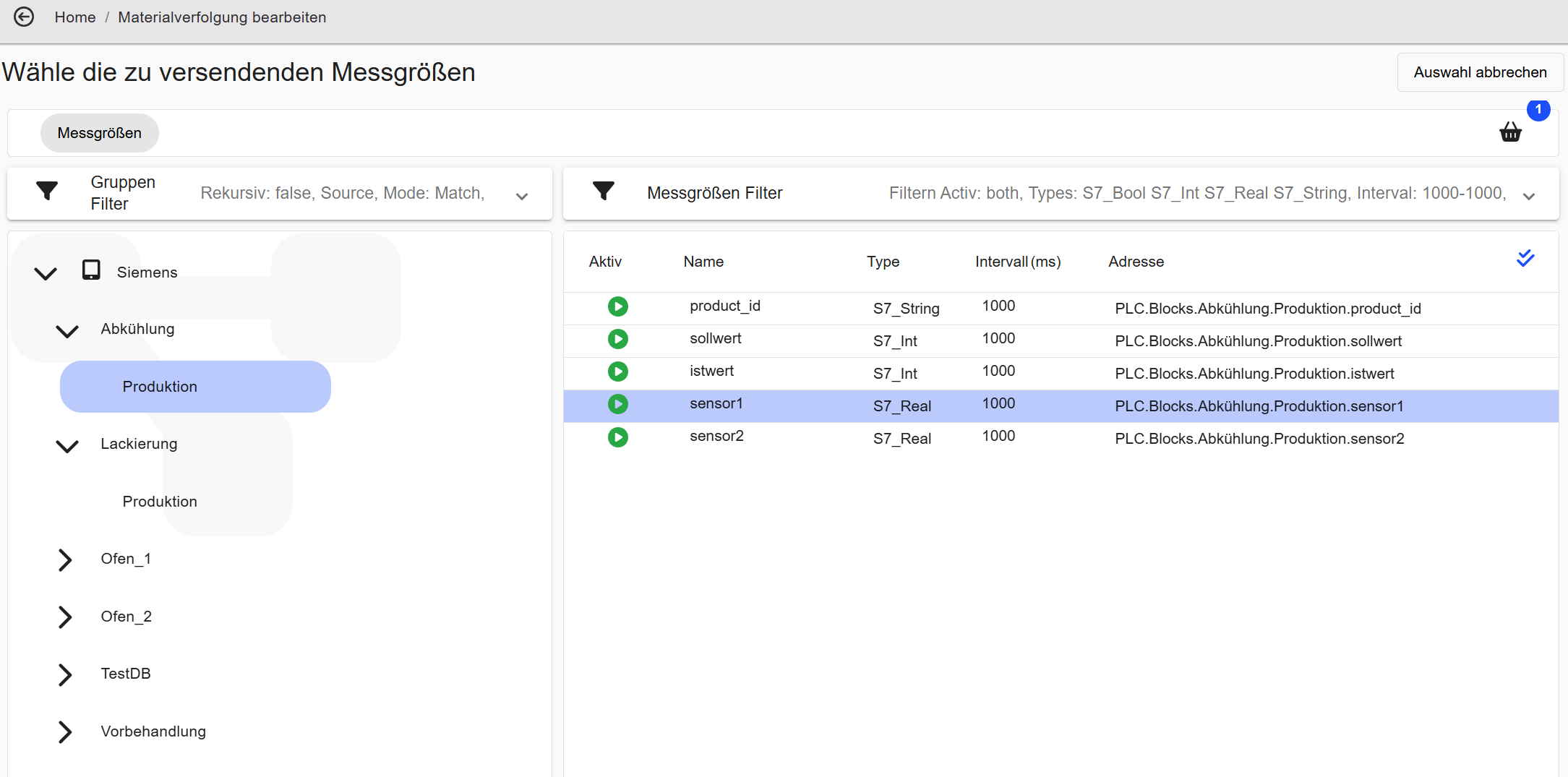Click the Type column header

[x=883, y=262]
